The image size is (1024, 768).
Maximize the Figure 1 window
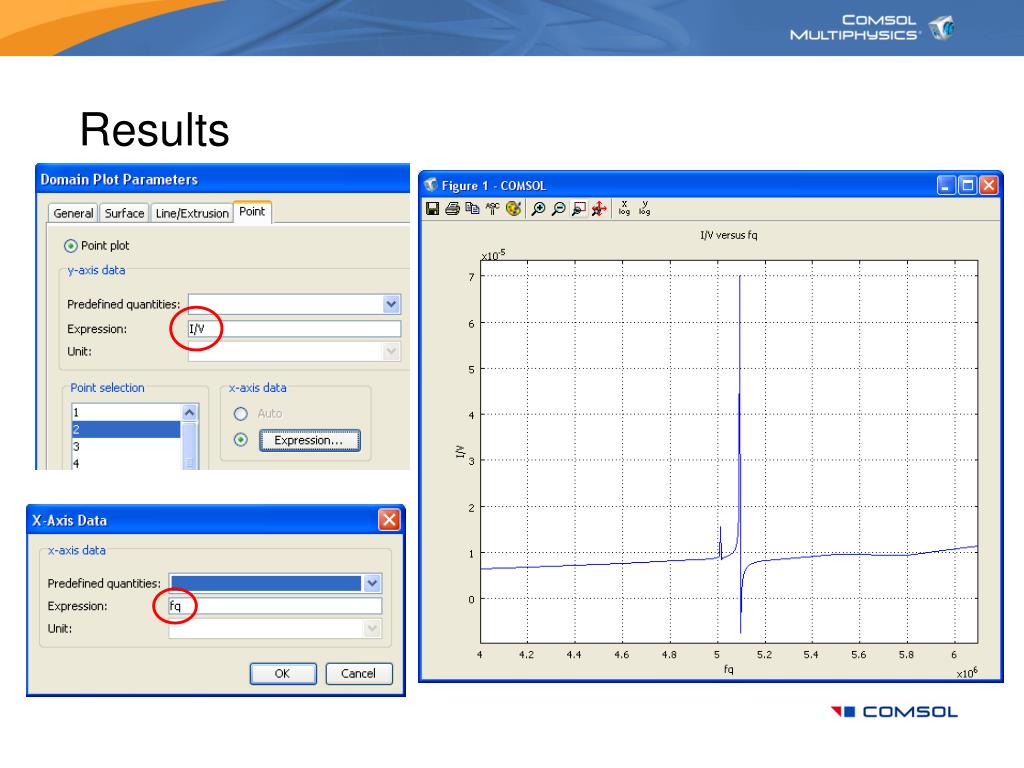point(968,185)
